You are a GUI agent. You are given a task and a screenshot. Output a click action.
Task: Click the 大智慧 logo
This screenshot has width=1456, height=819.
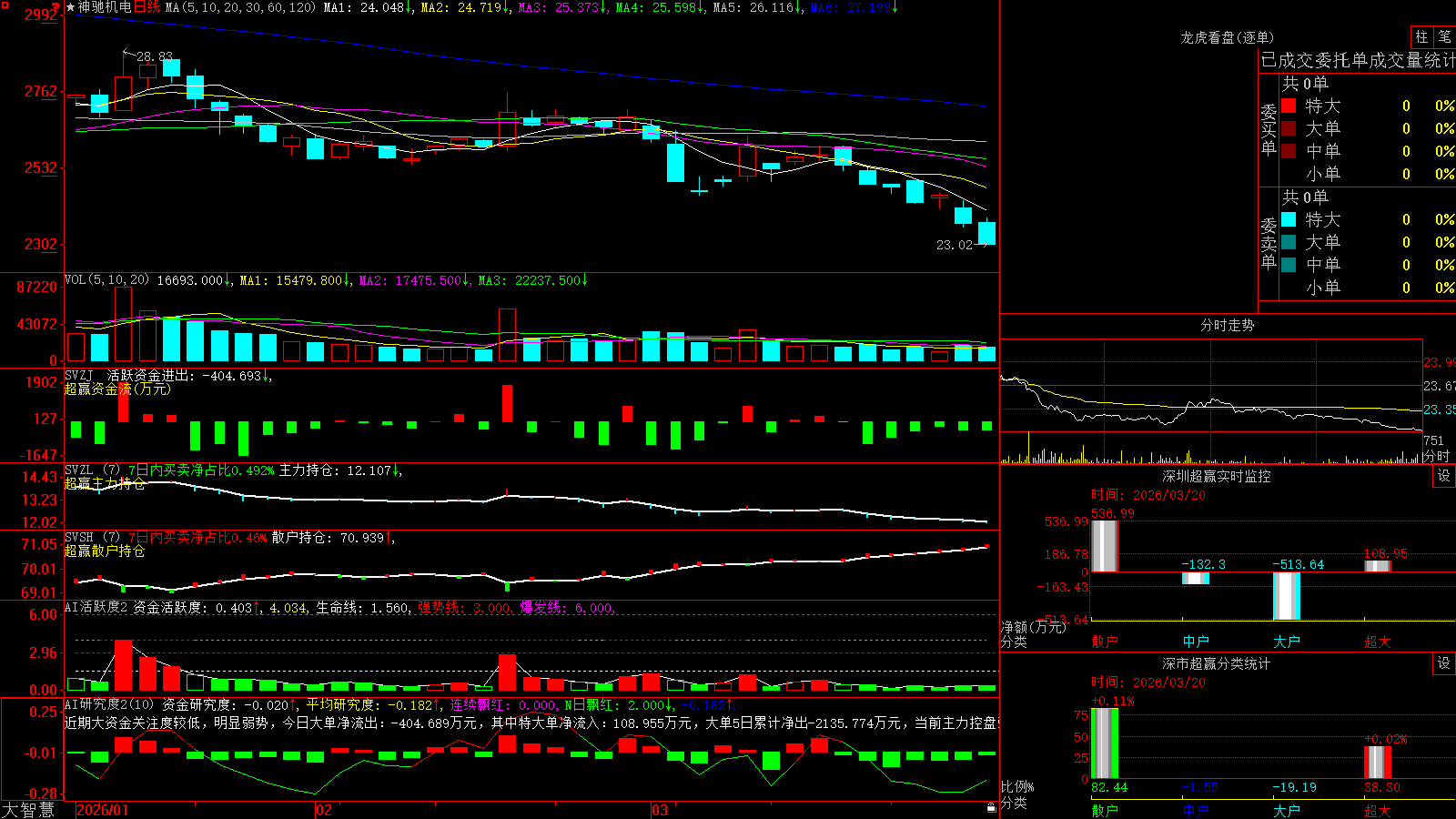coord(28,810)
